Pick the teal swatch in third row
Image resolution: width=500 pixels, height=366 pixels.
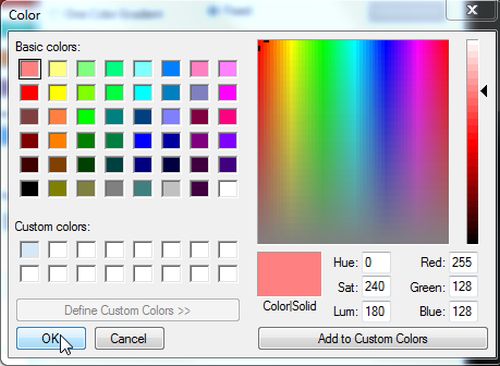point(114,117)
